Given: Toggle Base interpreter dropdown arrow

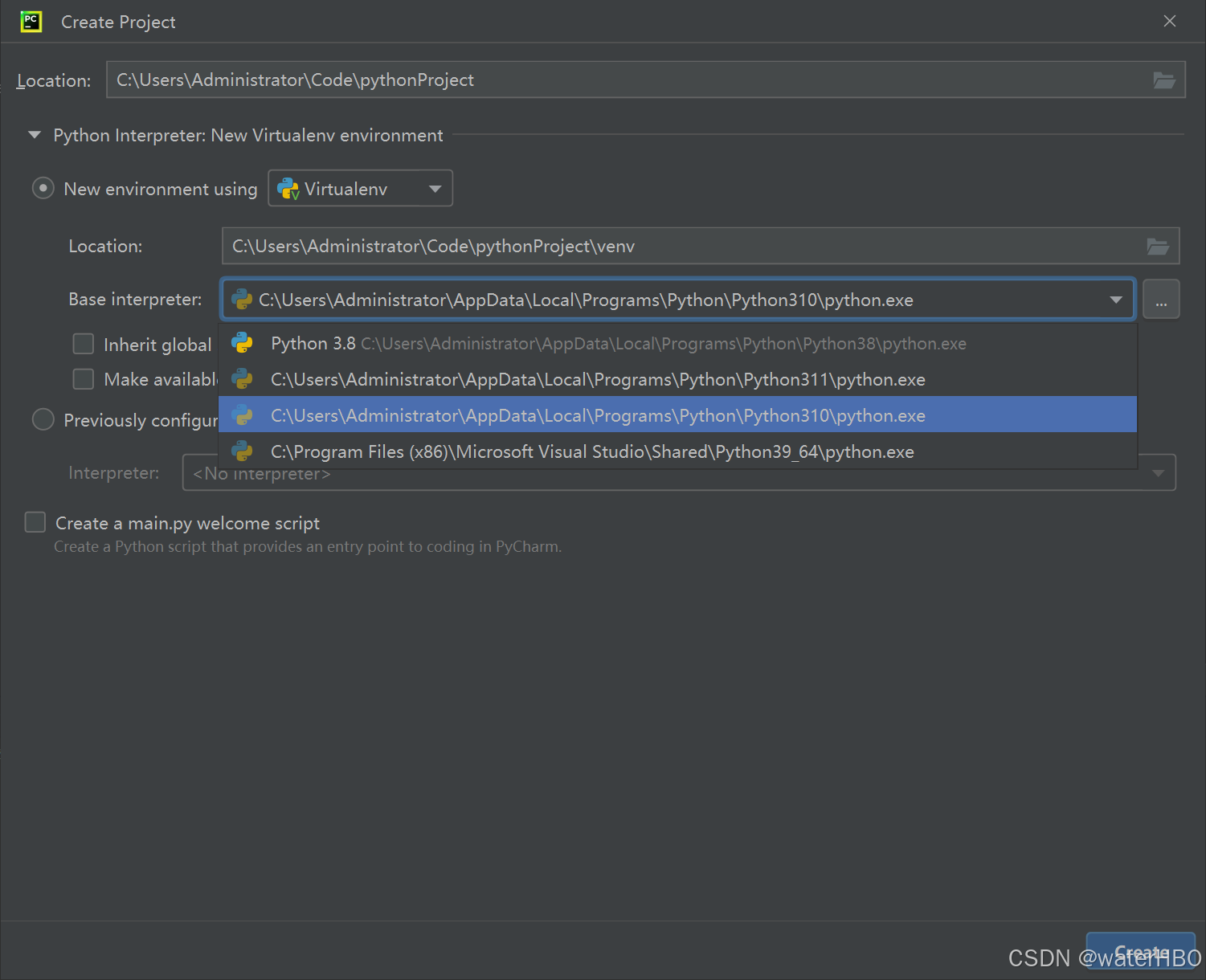Looking at the screenshot, I should [1116, 300].
